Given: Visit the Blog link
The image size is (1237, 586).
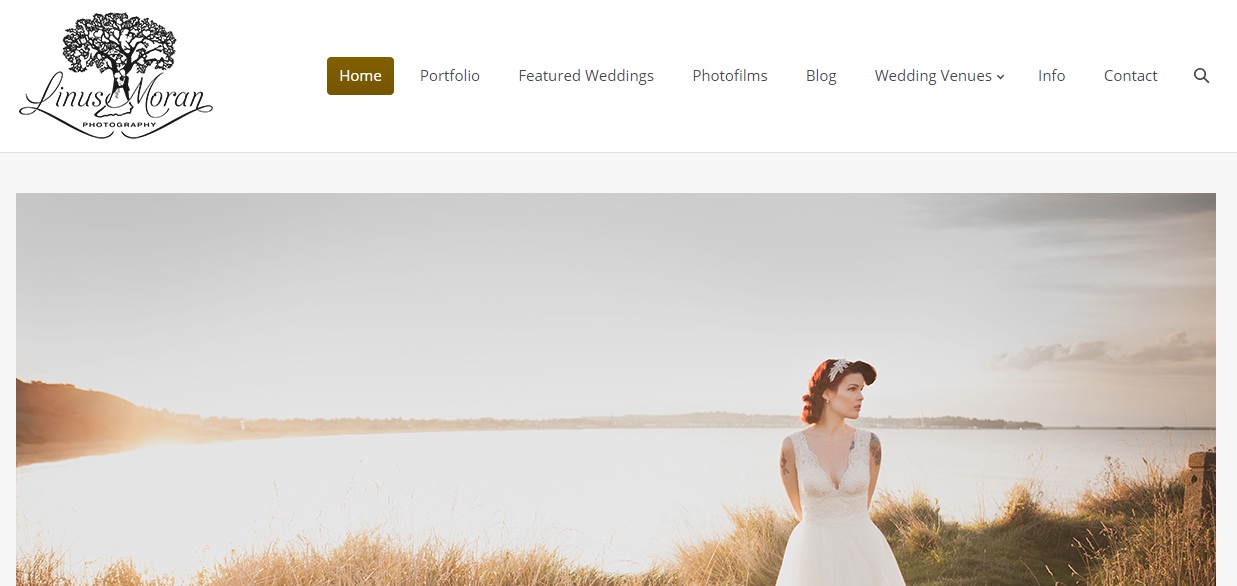Looking at the screenshot, I should [x=821, y=76].
